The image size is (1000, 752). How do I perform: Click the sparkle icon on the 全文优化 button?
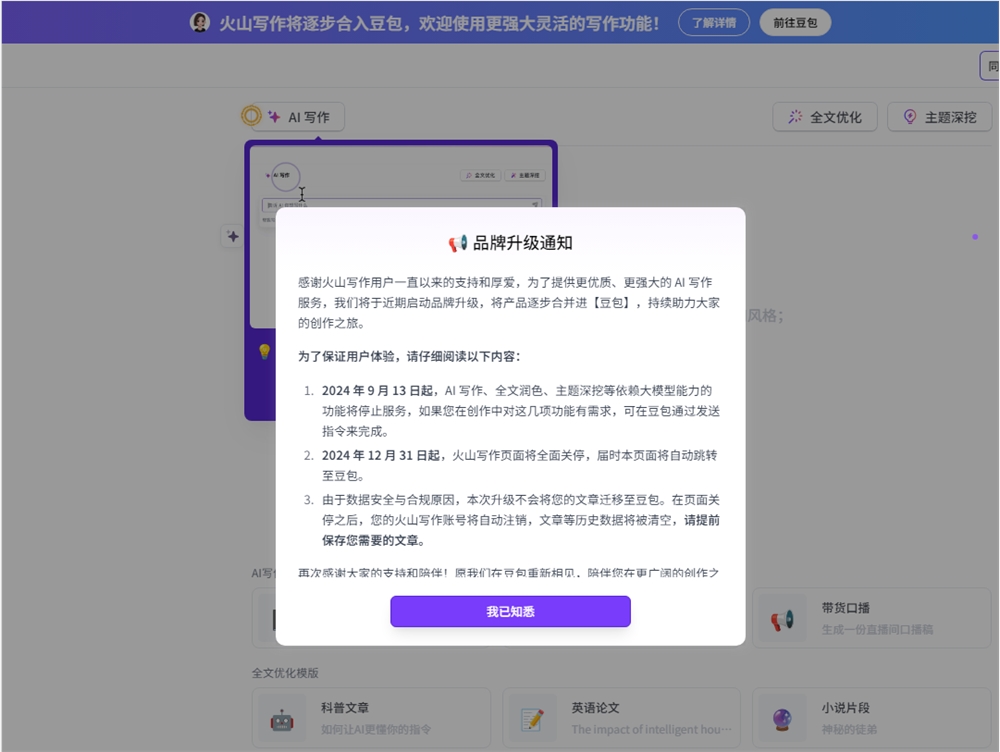(795, 116)
